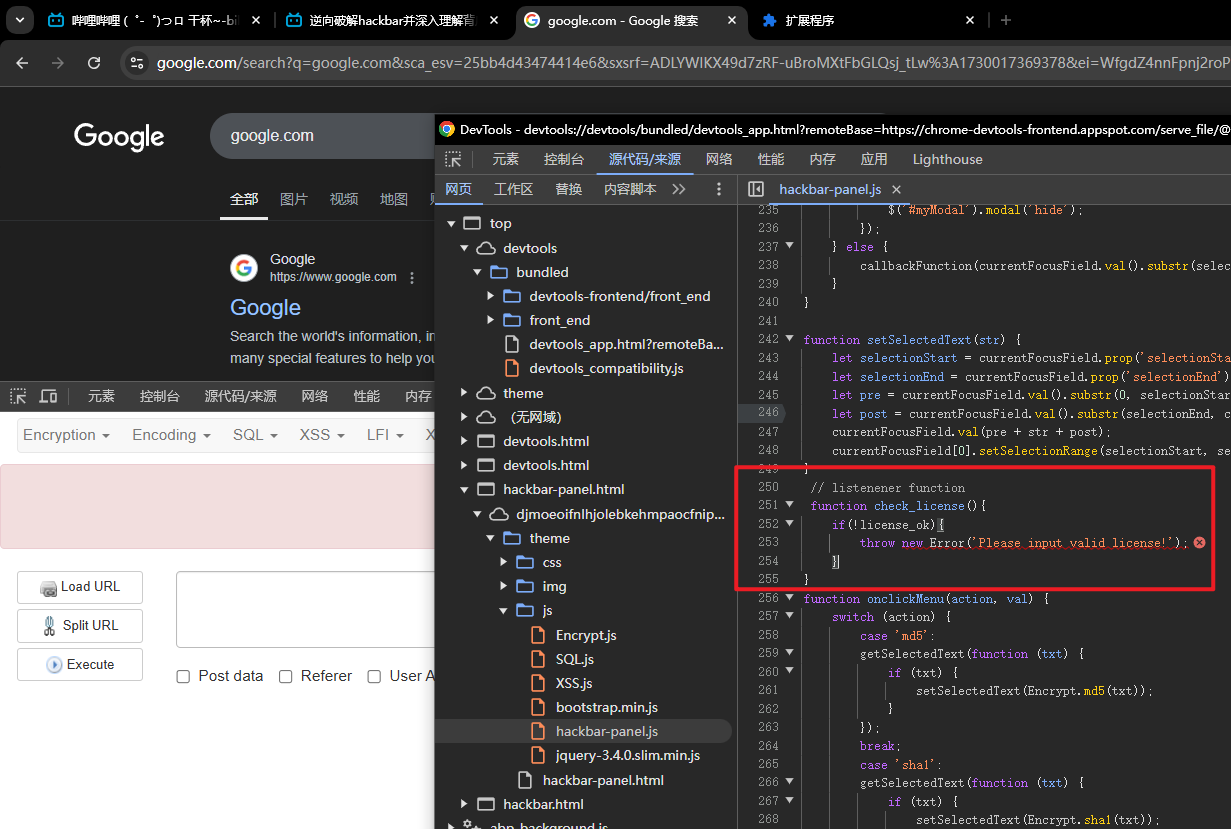Enable the Referer checkbox
The width and height of the screenshot is (1231, 829).
pyautogui.click(x=285, y=677)
